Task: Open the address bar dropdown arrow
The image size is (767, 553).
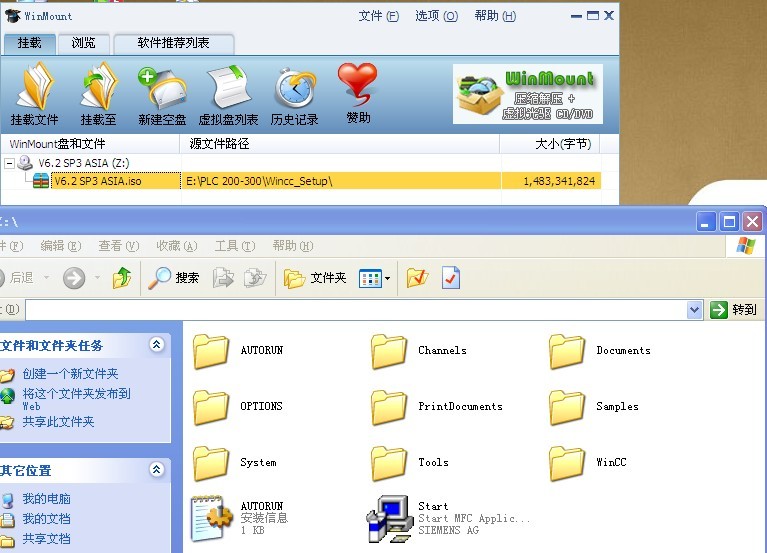Action: tap(695, 310)
